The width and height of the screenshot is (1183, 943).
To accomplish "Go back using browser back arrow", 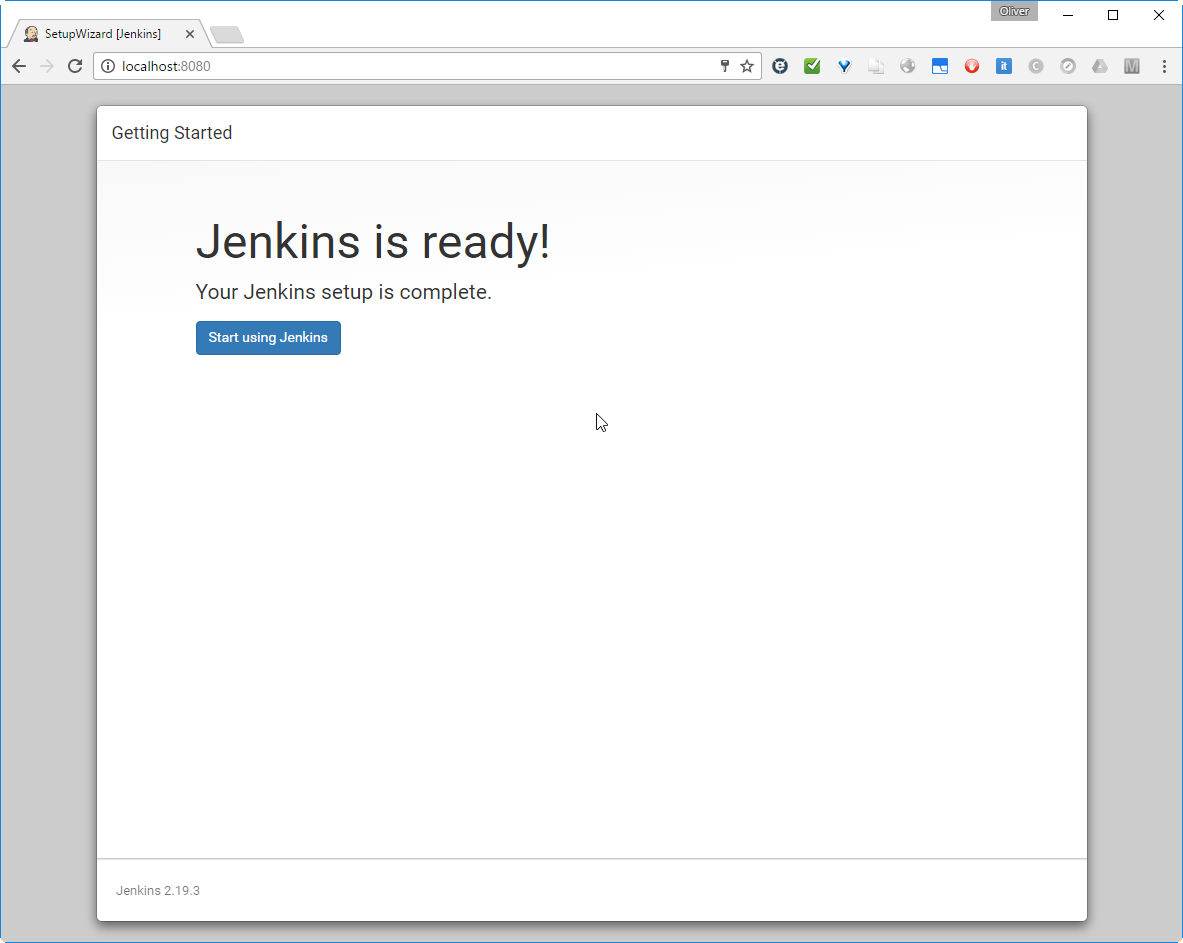I will [19, 66].
